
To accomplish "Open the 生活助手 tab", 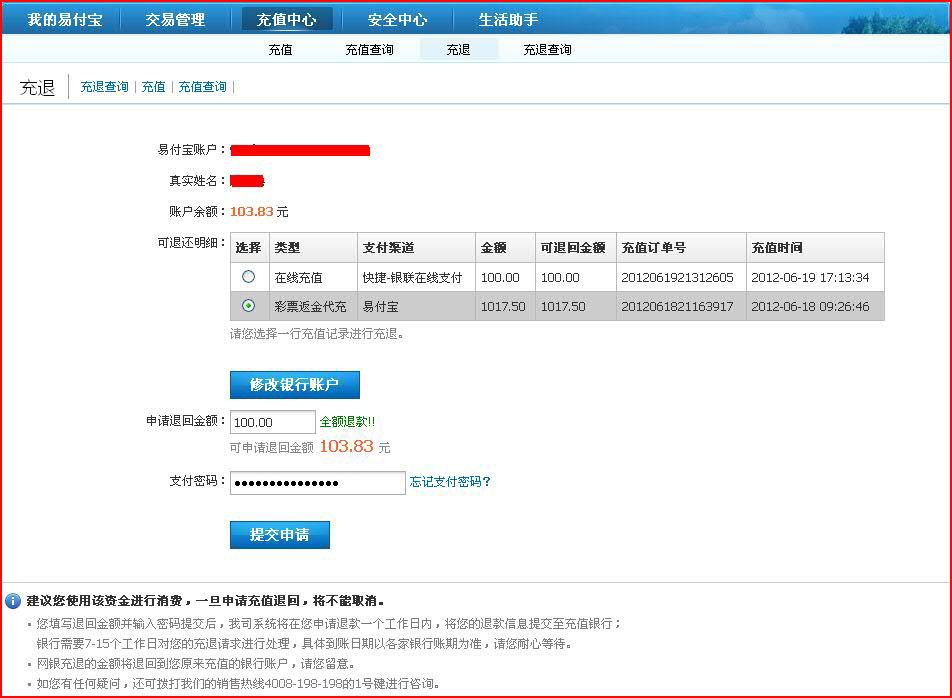I will [508, 19].
